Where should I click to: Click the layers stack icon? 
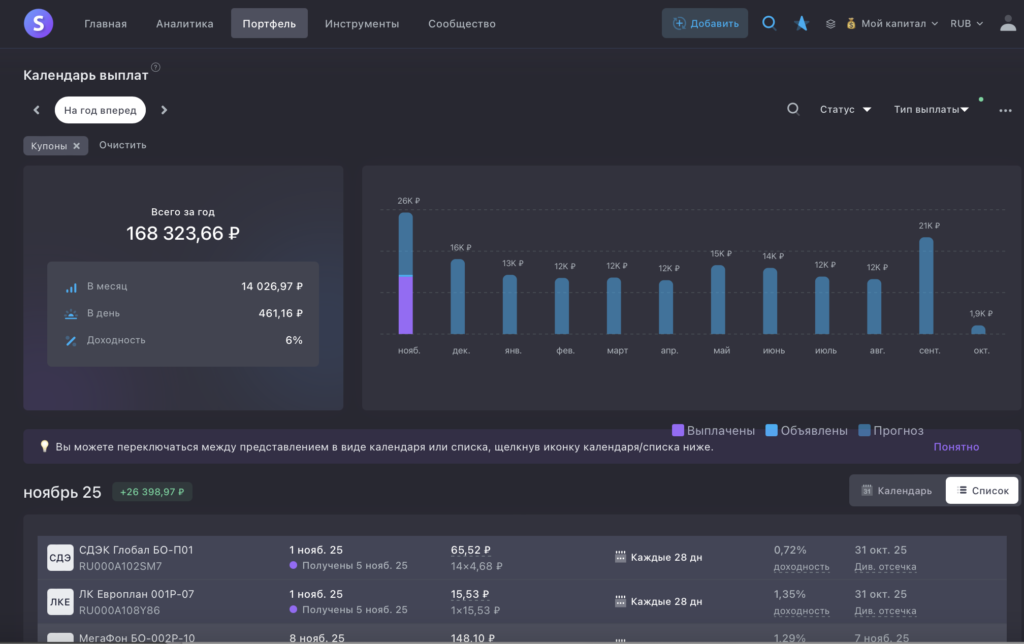click(x=830, y=24)
